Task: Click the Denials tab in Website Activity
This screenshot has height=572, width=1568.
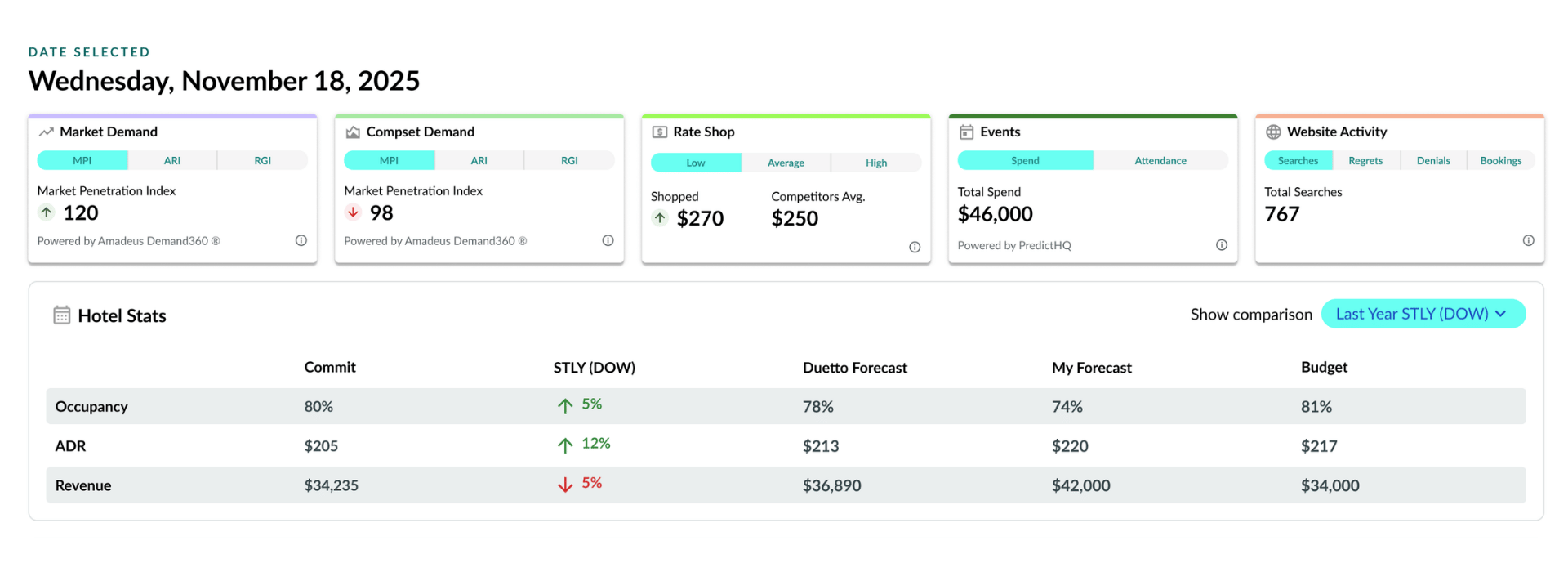Action: pos(1433,160)
